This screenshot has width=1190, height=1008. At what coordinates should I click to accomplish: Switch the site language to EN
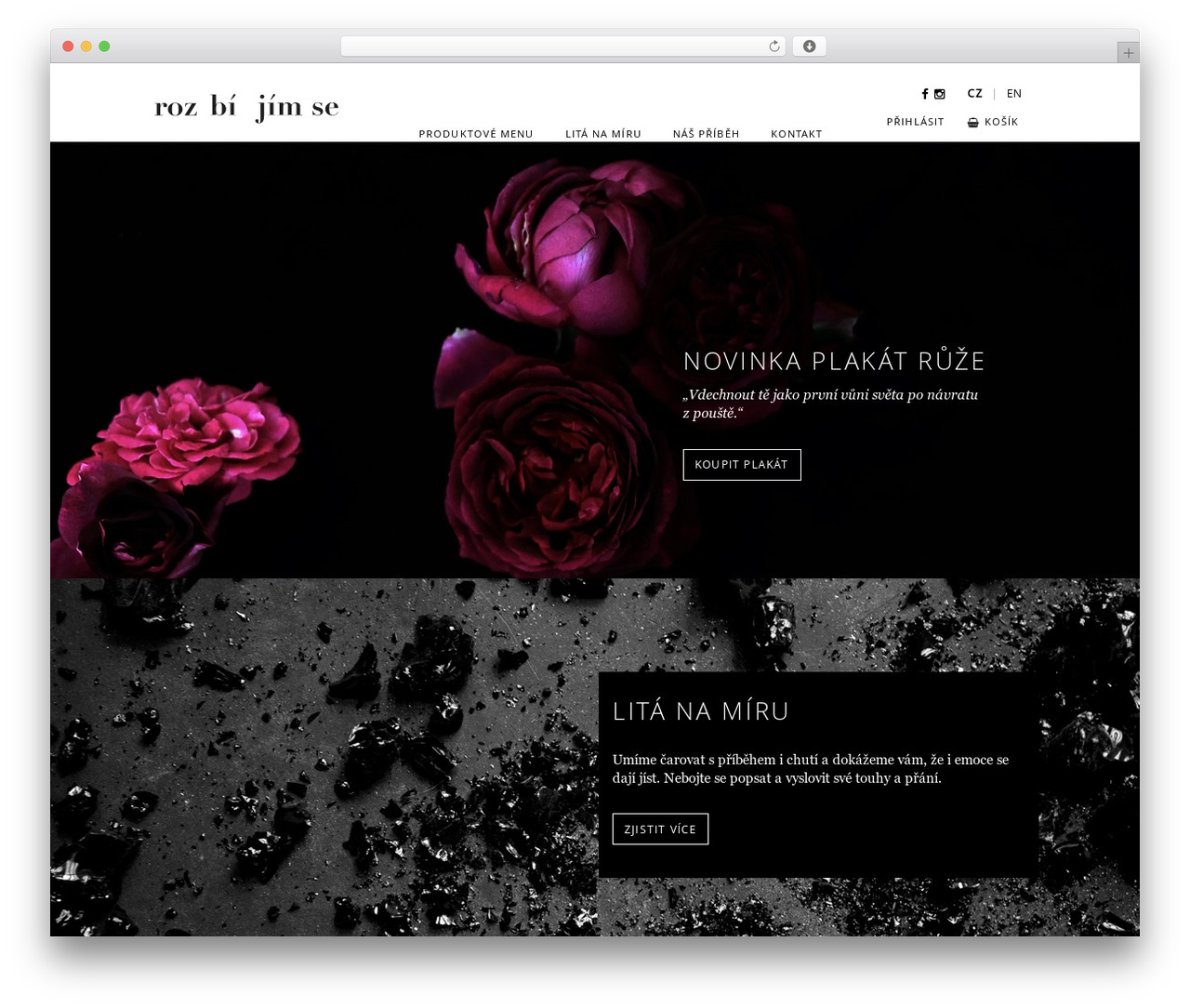click(x=1014, y=94)
